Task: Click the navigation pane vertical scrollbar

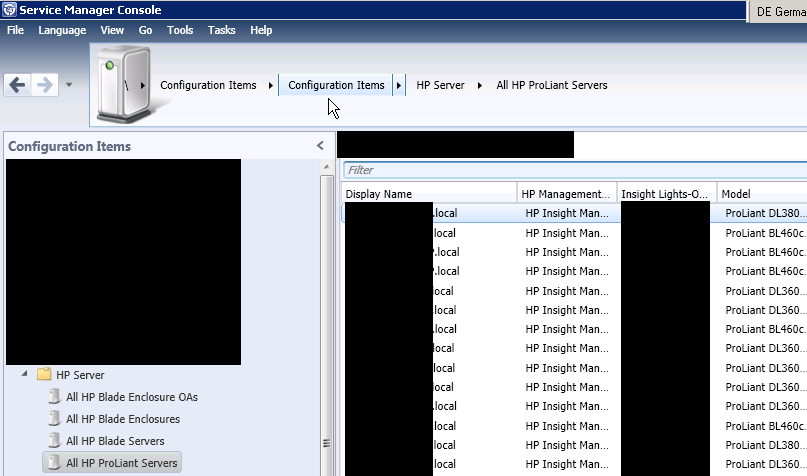Action: pyautogui.click(x=326, y=300)
